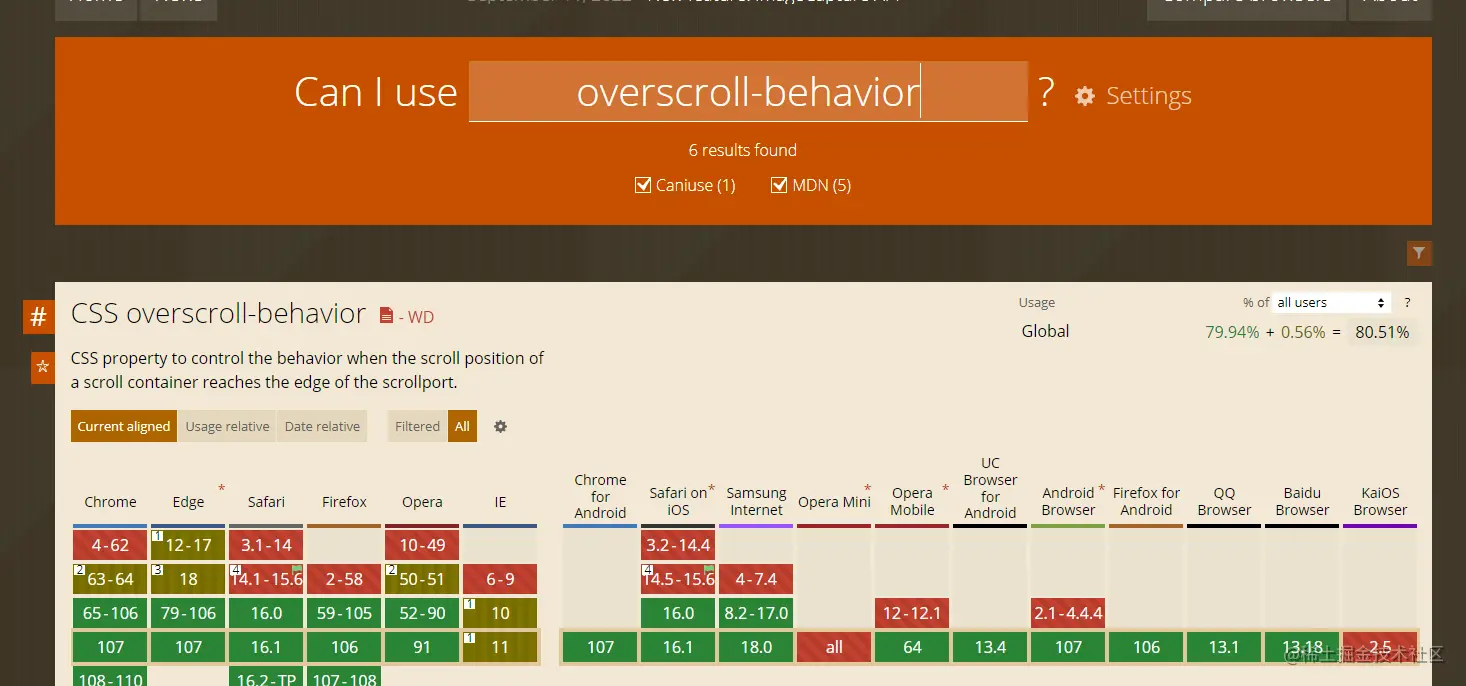Click IE 11 version cell
Image resolution: width=1466 pixels, height=686 pixels.
(x=500, y=647)
